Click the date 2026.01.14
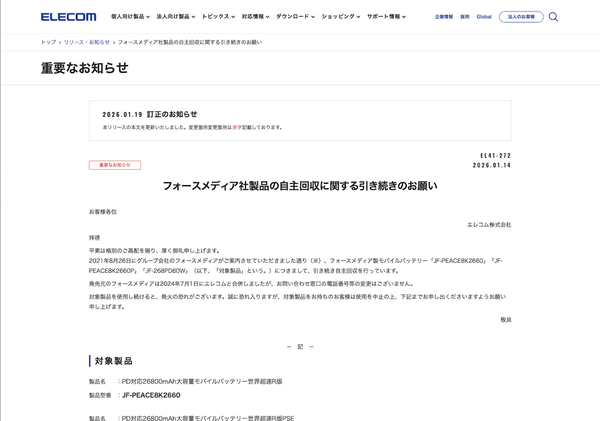Image resolution: width=600 pixels, height=421 pixels. [492, 165]
